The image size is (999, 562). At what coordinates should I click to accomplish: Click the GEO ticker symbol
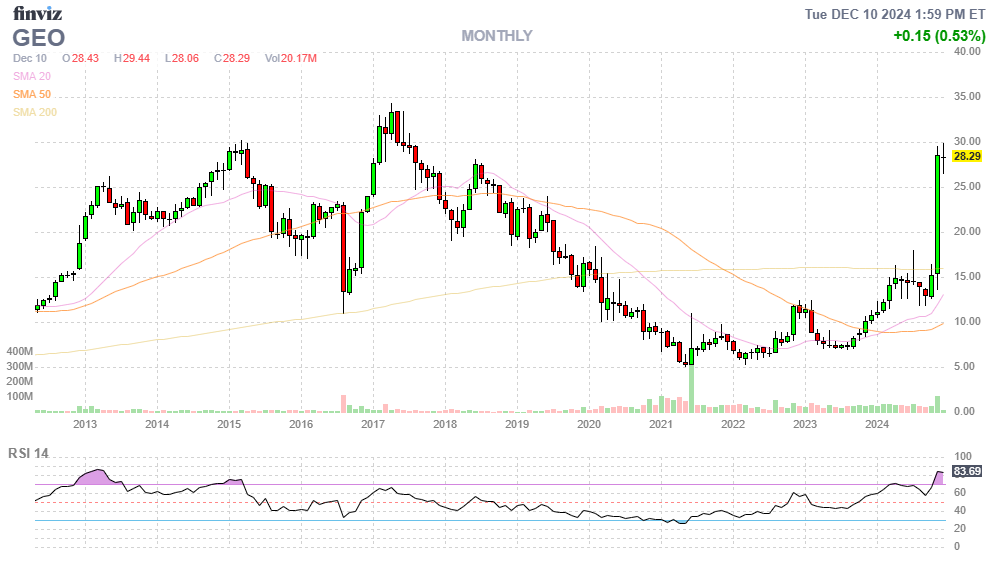tap(39, 38)
